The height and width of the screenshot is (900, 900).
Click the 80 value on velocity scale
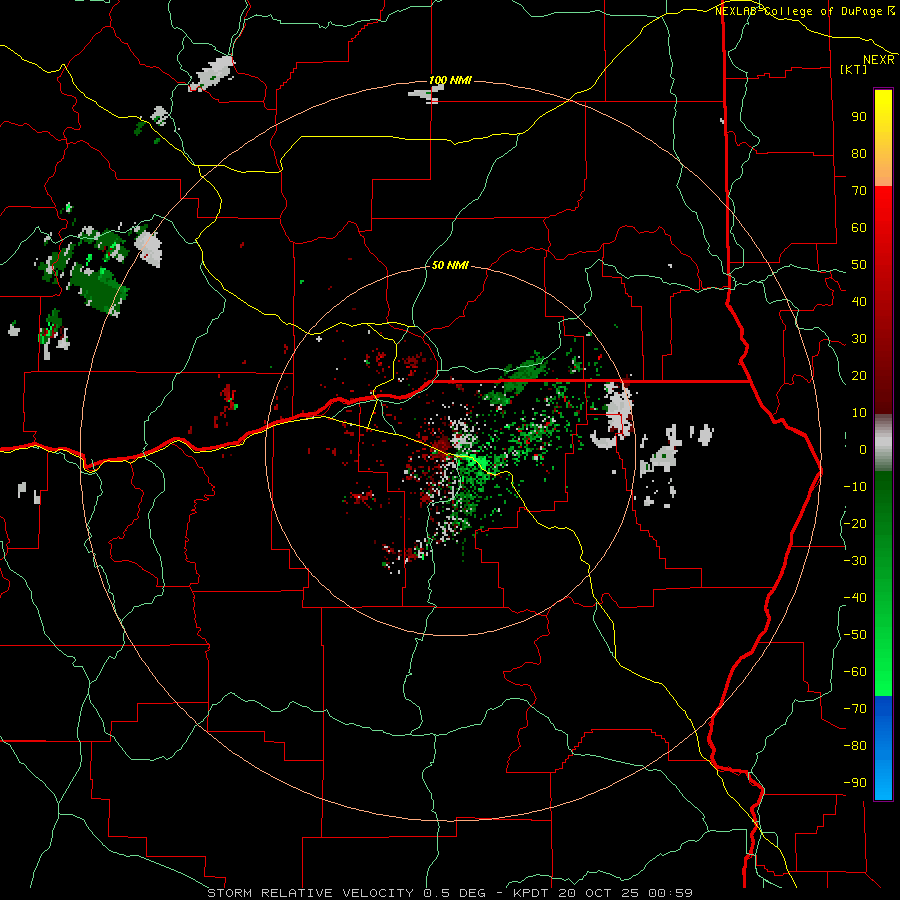click(859, 154)
